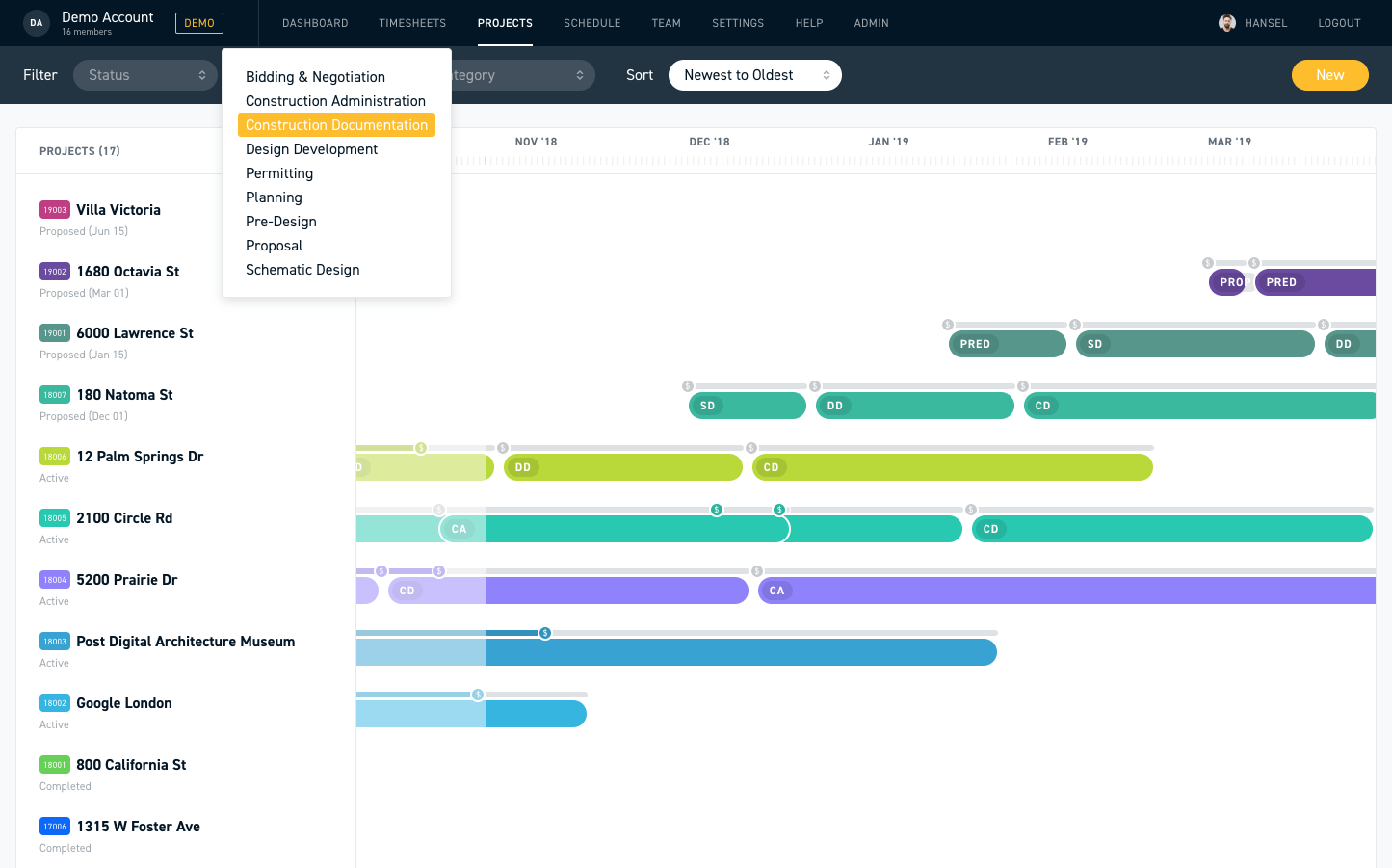1392x868 pixels.
Task: Open the Status filter dropdown
Action: 145,75
